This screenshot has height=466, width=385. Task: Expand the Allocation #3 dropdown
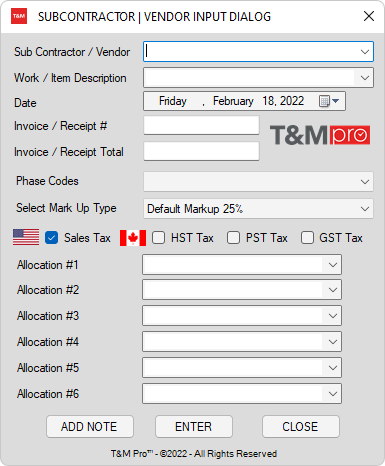pos(332,316)
